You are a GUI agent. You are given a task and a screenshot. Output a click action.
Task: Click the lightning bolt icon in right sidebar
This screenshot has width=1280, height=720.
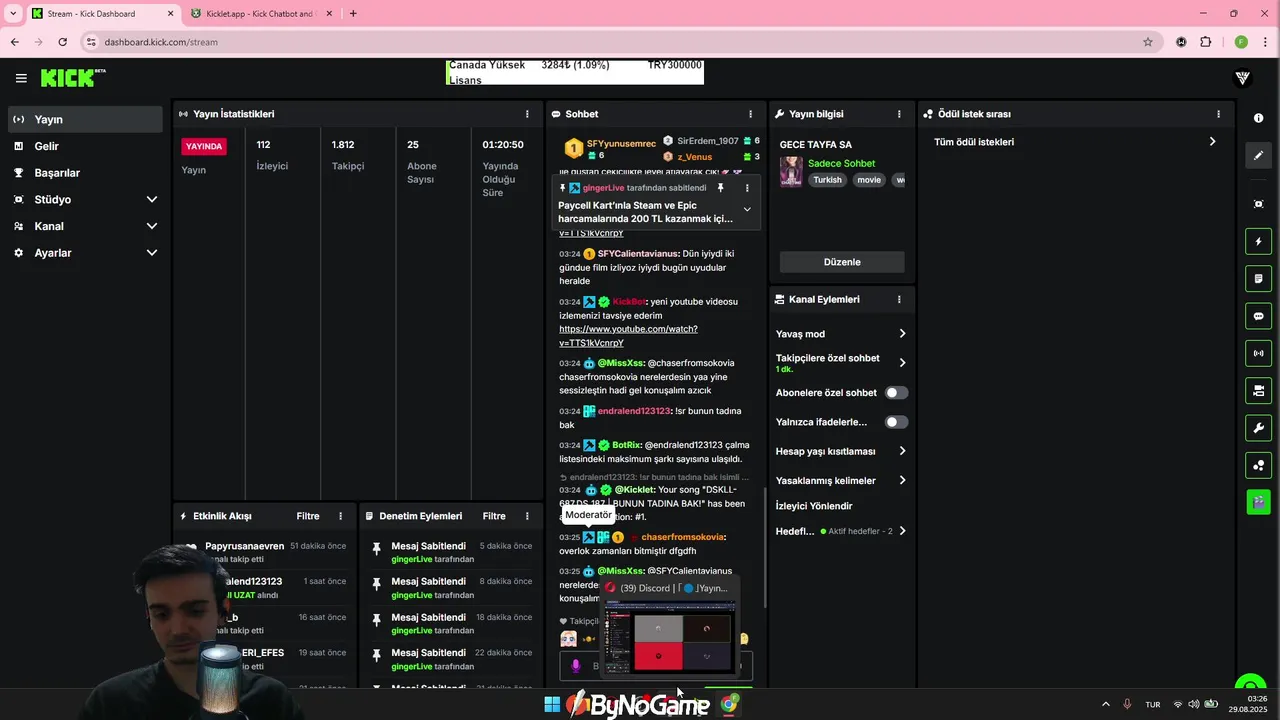pyautogui.click(x=1258, y=241)
